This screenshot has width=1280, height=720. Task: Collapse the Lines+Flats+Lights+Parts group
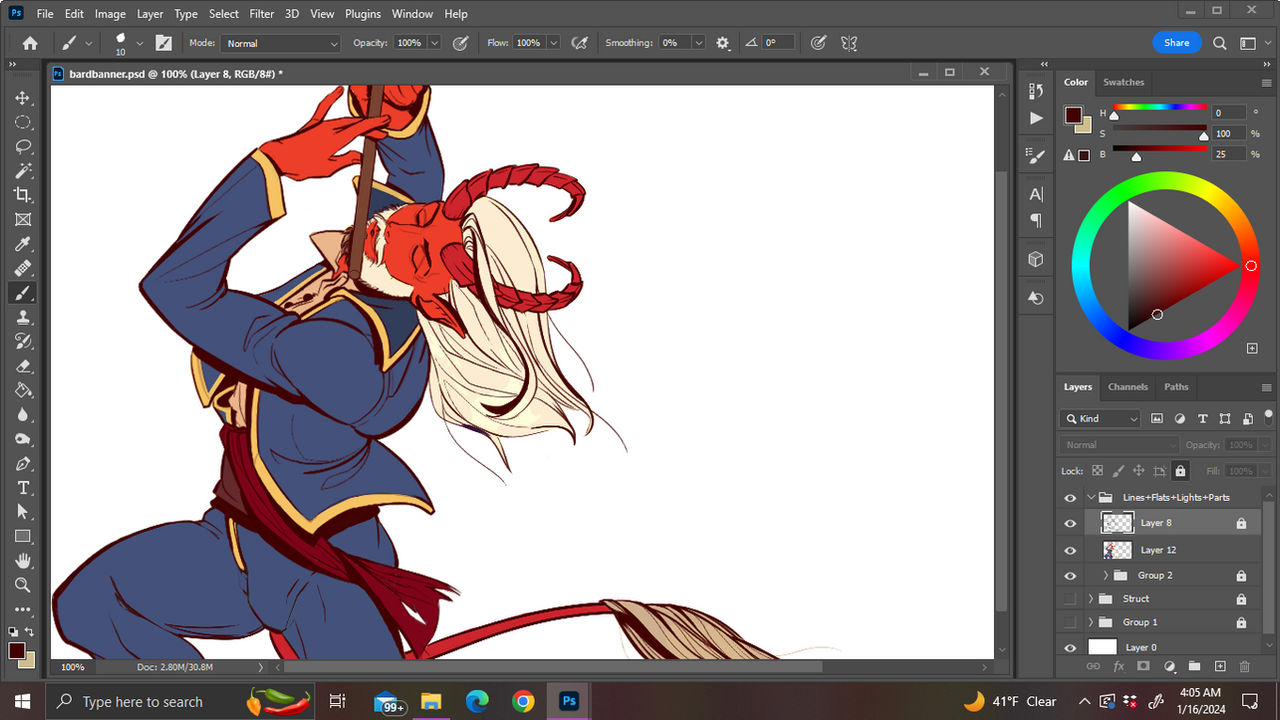1090,496
